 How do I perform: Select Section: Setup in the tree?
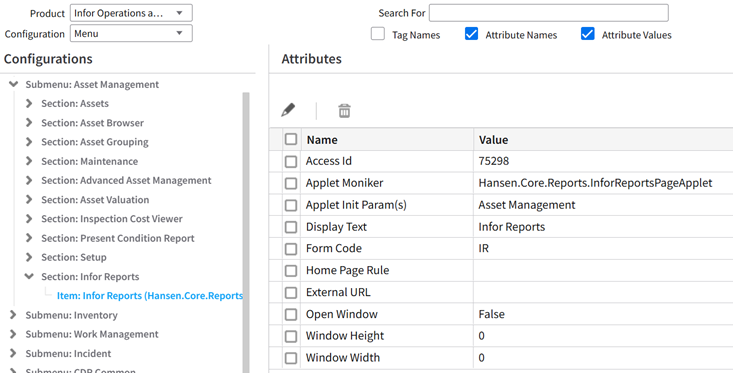tap(74, 258)
